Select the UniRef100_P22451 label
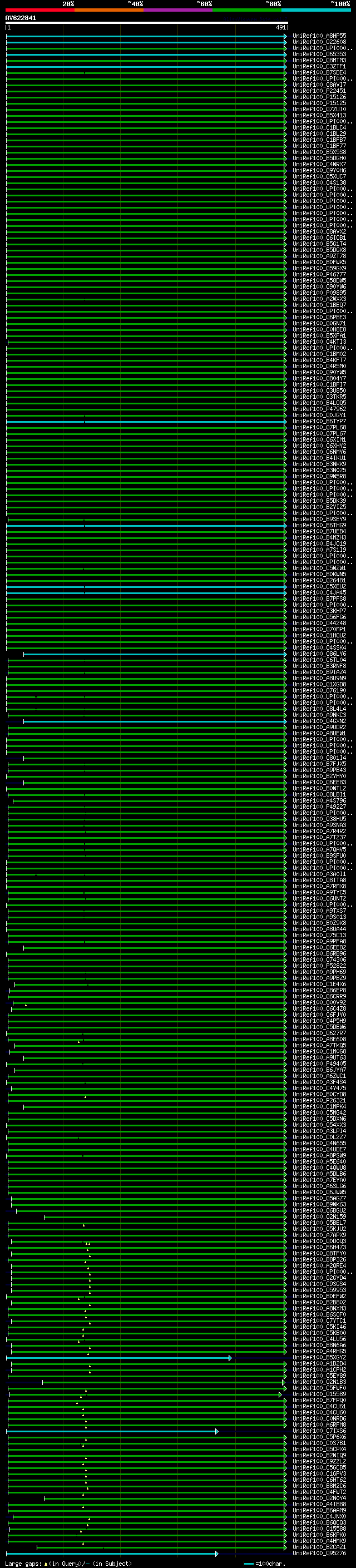 point(319,91)
